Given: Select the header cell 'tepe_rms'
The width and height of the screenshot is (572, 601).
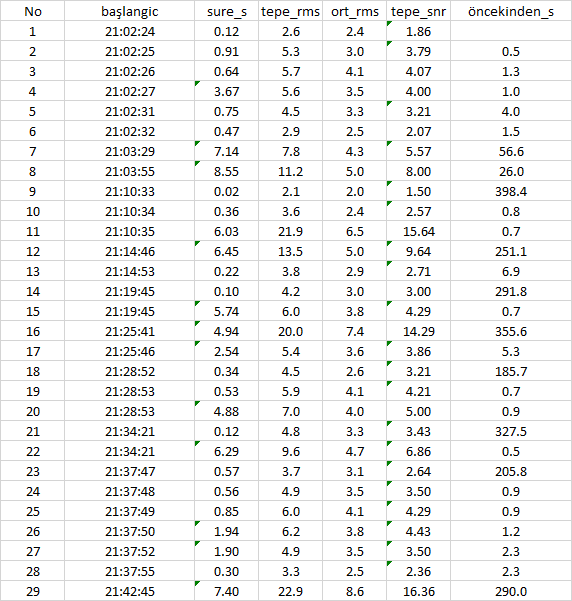Looking at the screenshot, I should (x=291, y=11).
